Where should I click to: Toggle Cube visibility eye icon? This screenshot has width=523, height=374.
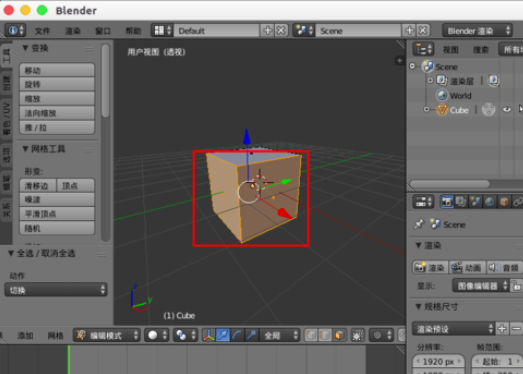coord(507,109)
